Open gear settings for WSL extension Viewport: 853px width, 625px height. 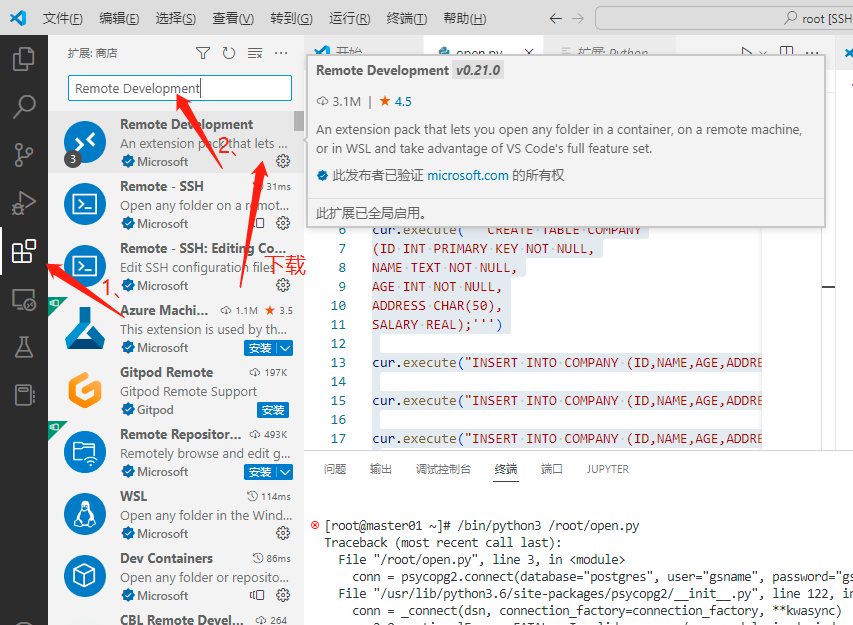coord(283,533)
